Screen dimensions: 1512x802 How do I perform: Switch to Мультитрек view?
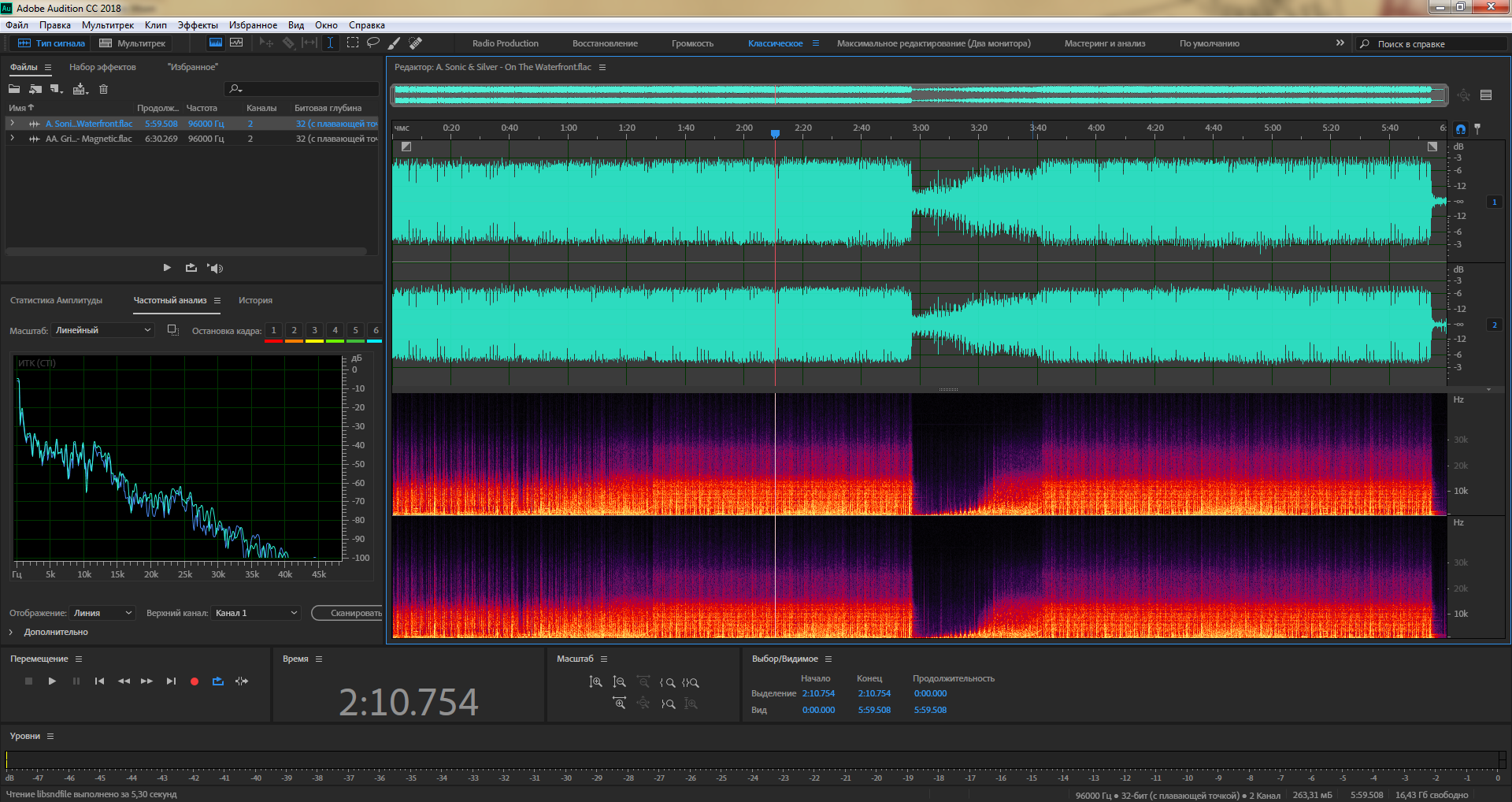(x=132, y=43)
